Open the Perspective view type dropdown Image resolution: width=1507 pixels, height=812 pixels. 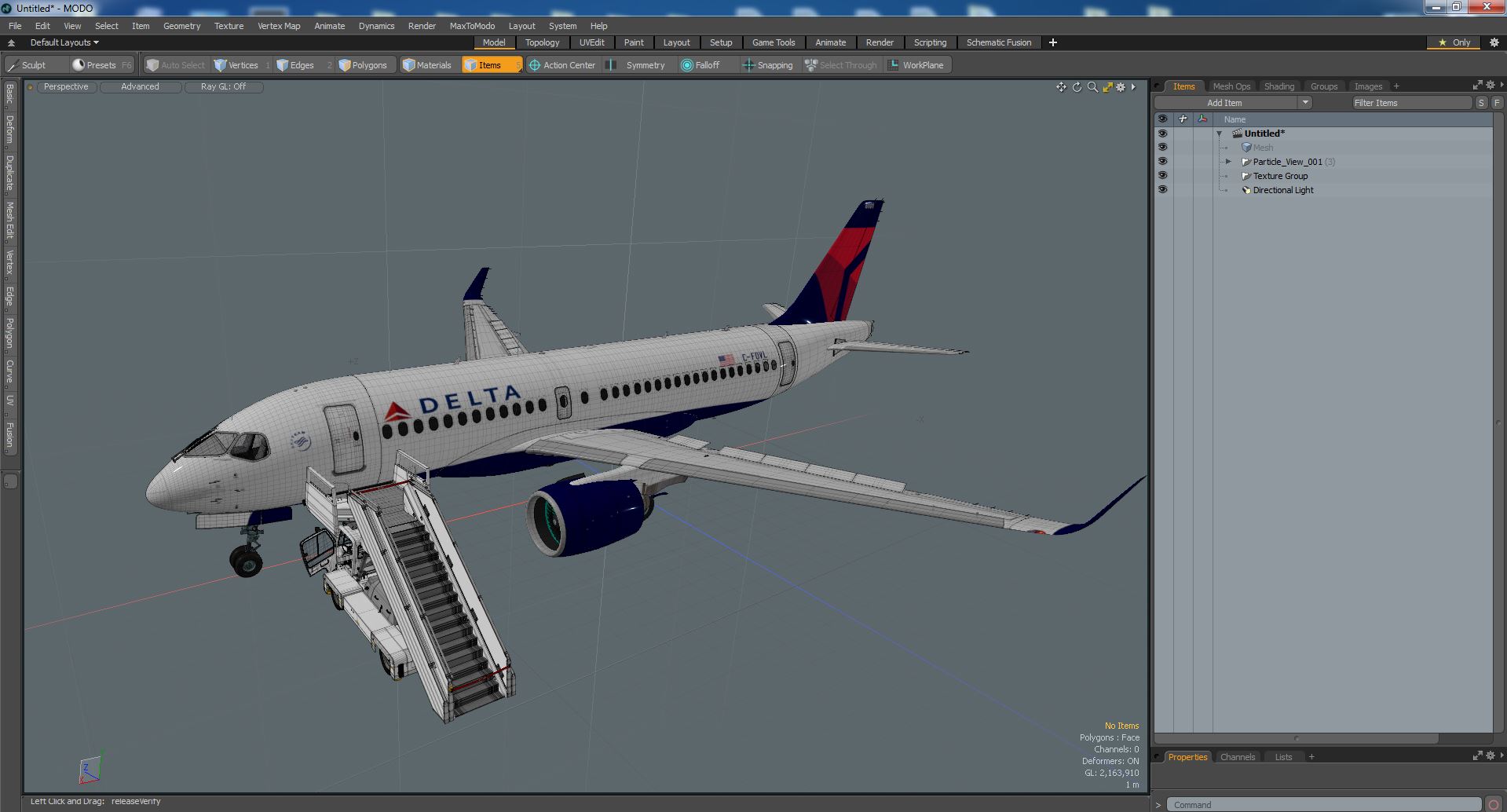tap(66, 87)
